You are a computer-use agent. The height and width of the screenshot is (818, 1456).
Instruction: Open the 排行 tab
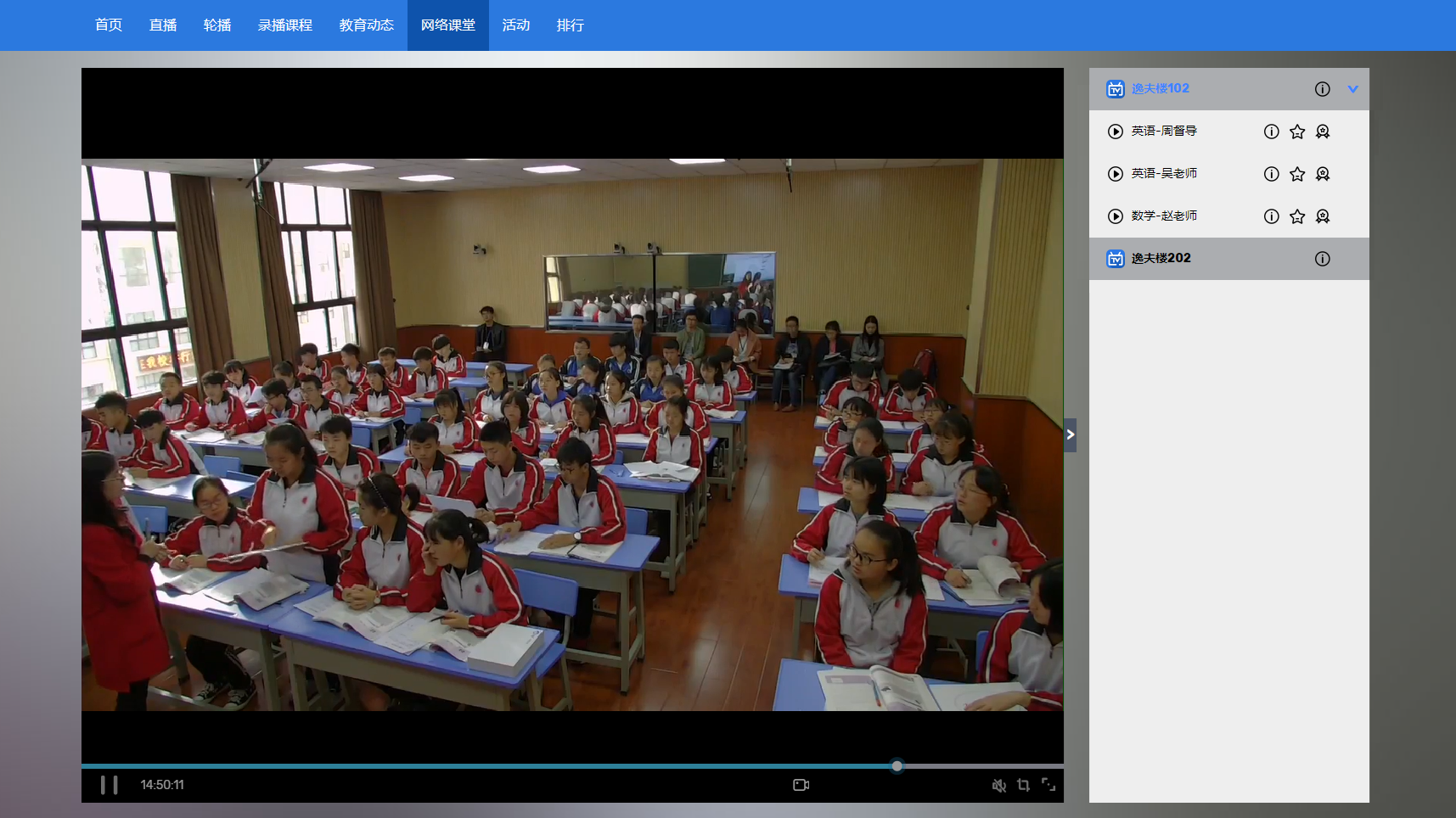tap(571, 25)
